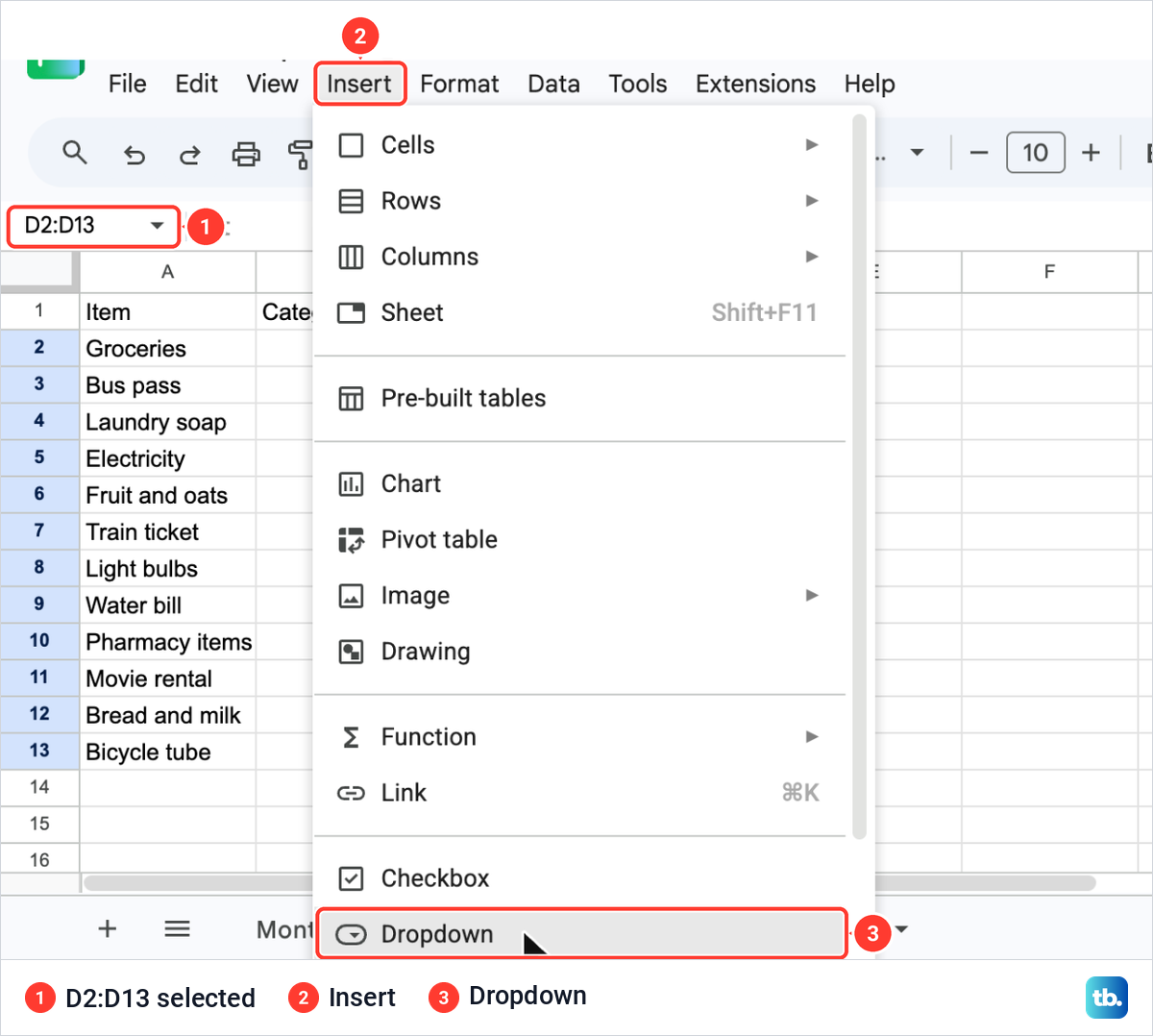Open the font dropdown arrow in toolbar

[x=917, y=153]
